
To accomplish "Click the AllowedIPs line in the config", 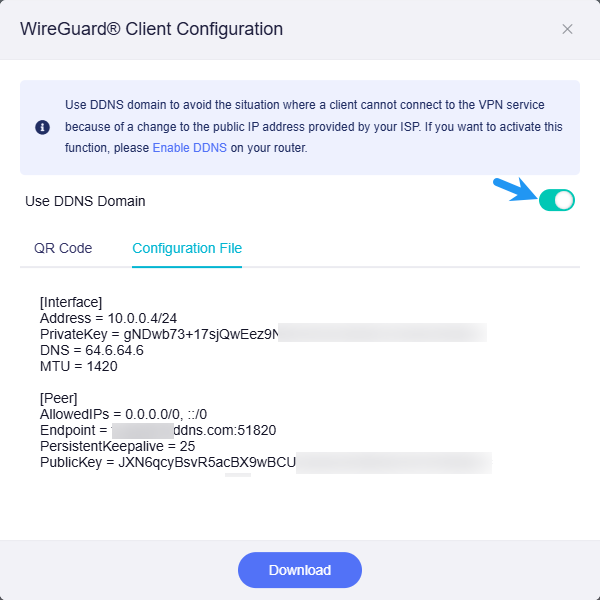I will tap(124, 414).
